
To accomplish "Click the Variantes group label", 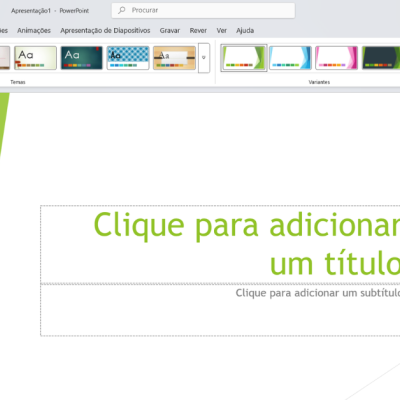I will [x=319, y=82].
